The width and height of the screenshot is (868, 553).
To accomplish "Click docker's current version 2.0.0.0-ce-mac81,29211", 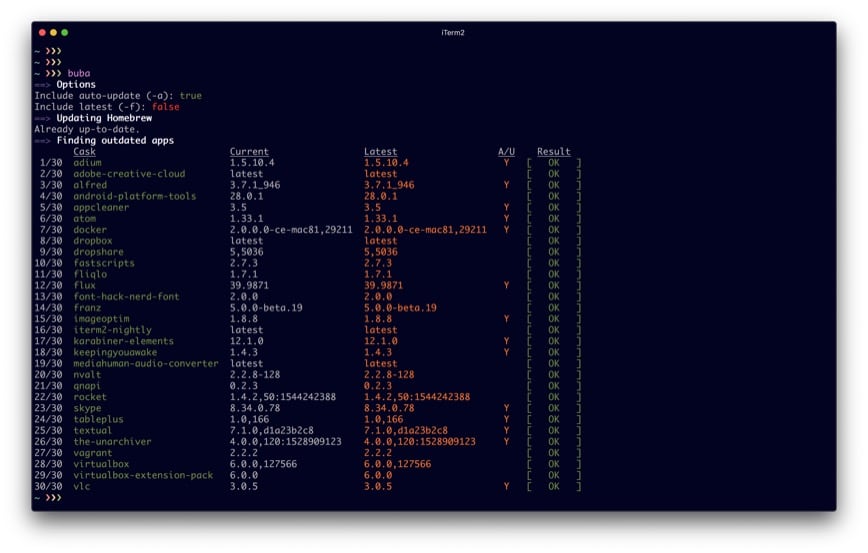I will click(x=291, y=230).
